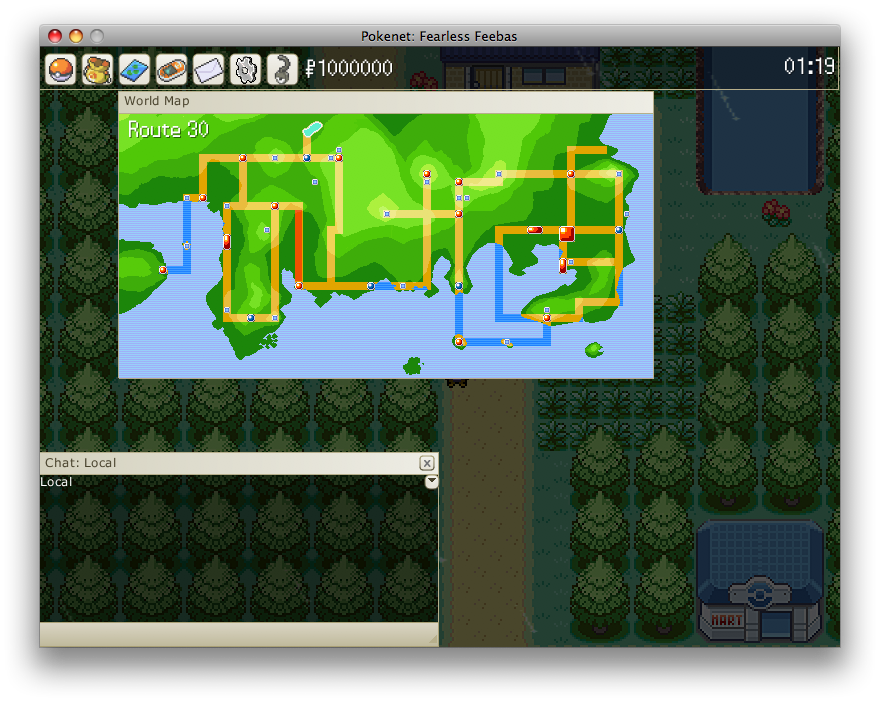Open the bag inventory icon
The image size is (880, 702).
(98, 69)
